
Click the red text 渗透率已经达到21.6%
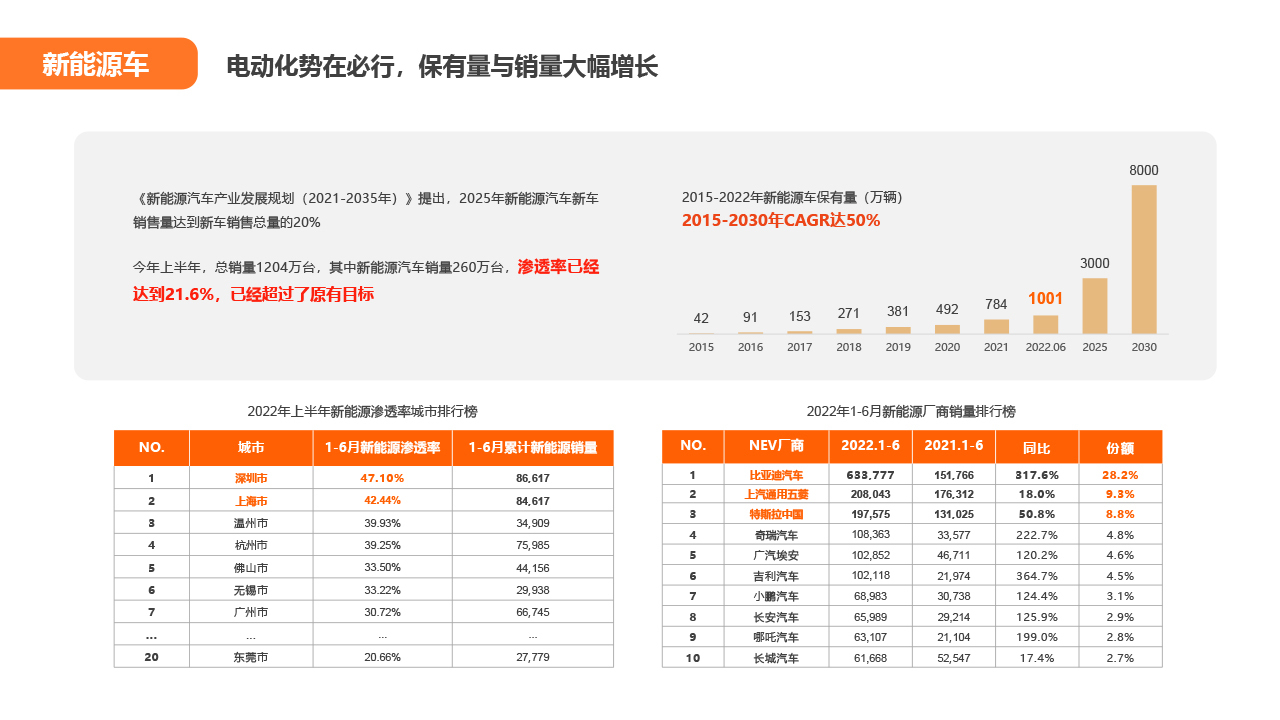click(x=366, y=281)
